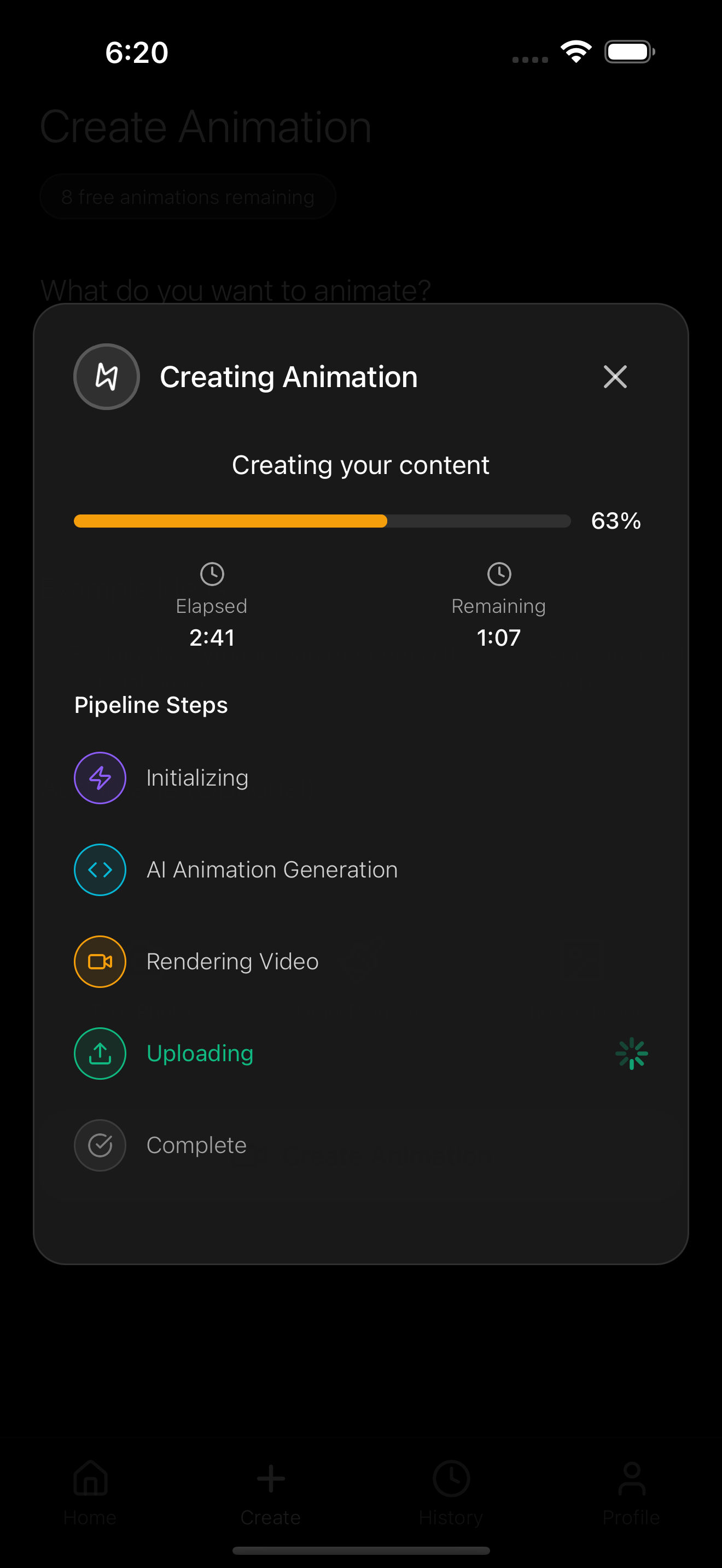
Task: Click the Uploading step upload icon
Action: click(100, 1054)
